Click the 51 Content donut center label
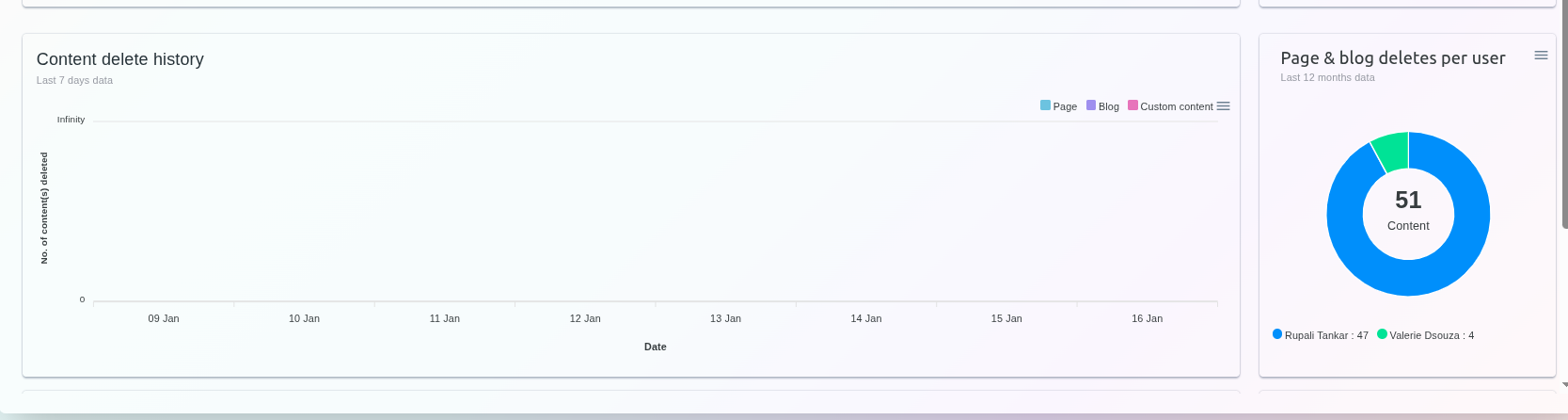Screen dimensions: 1568x420 pos(1408,210)
